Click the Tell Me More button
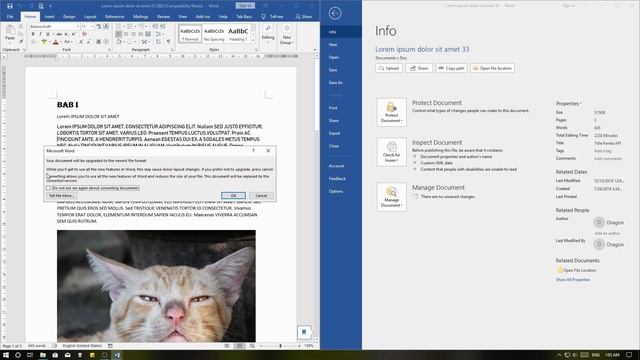The image size is (640, 360). (61, 196)
